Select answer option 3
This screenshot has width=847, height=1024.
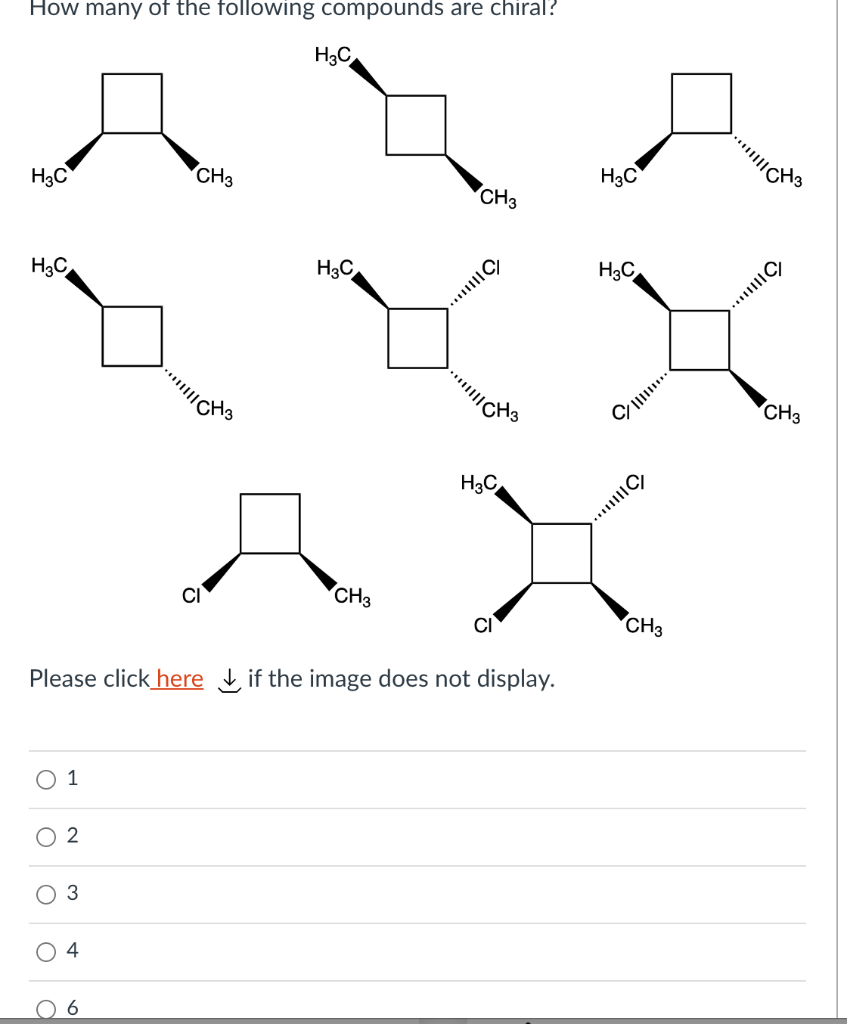pos(44,894)
